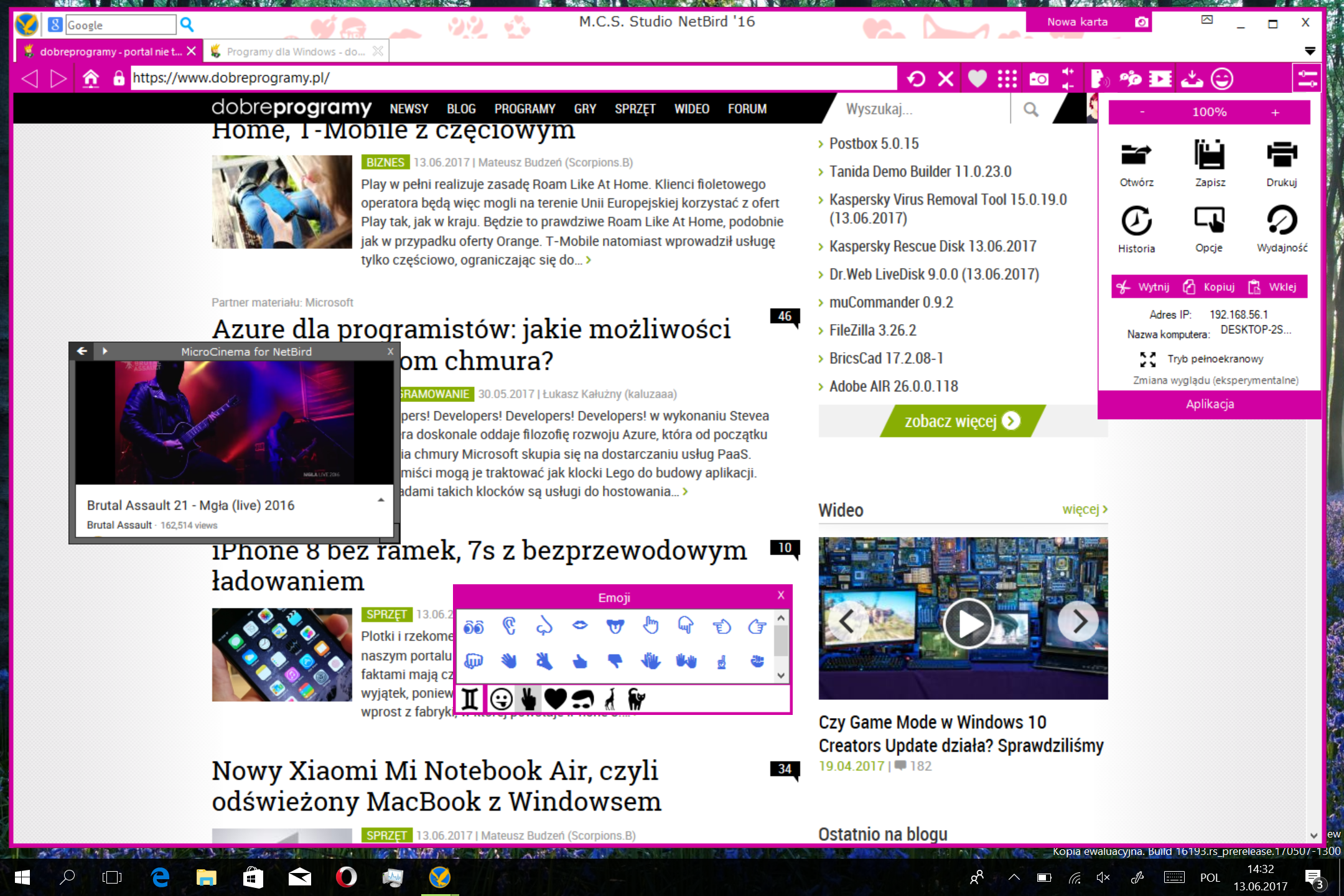Click the Wyszukaj search field

[921, 110]
